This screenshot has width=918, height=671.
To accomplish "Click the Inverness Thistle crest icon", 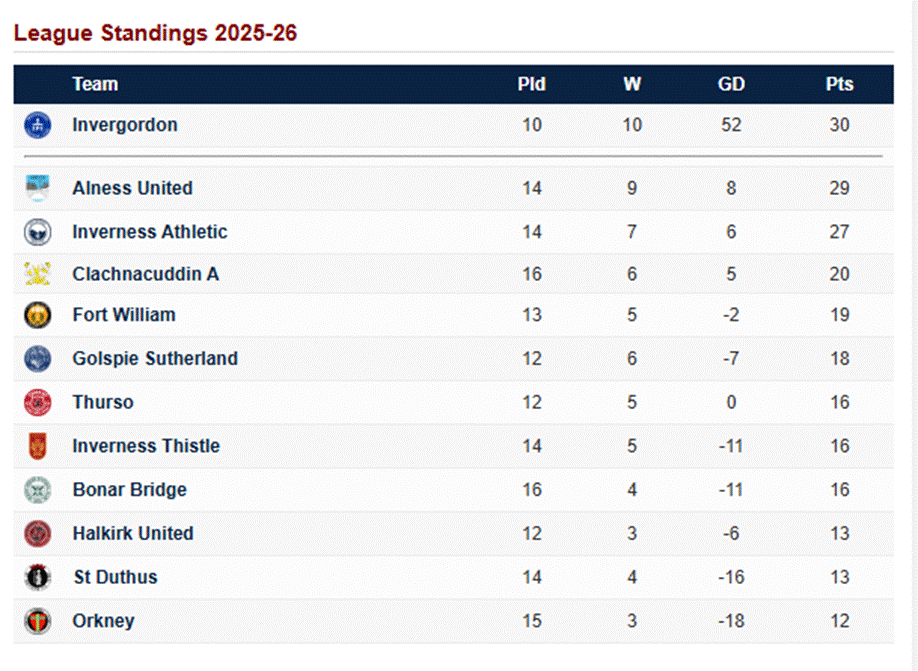I will (x=37, y=446).
